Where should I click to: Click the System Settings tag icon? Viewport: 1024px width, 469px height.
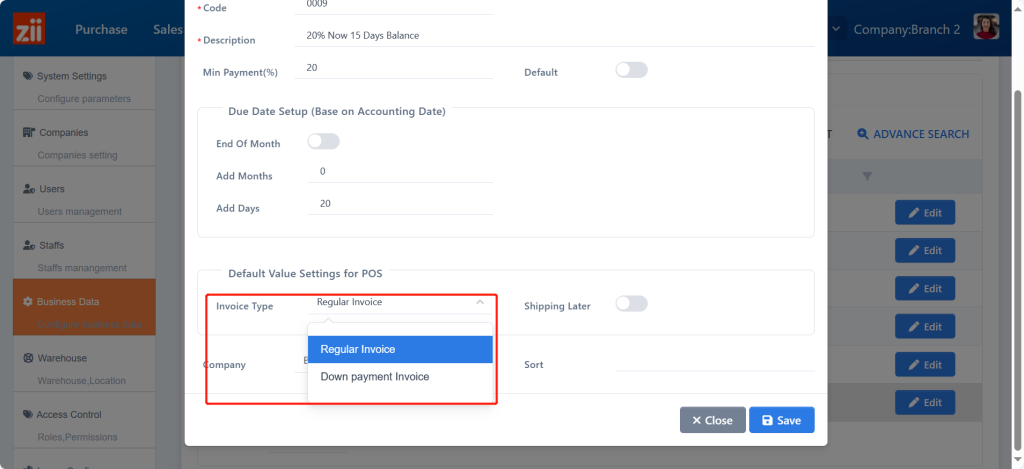pos(28,76)
